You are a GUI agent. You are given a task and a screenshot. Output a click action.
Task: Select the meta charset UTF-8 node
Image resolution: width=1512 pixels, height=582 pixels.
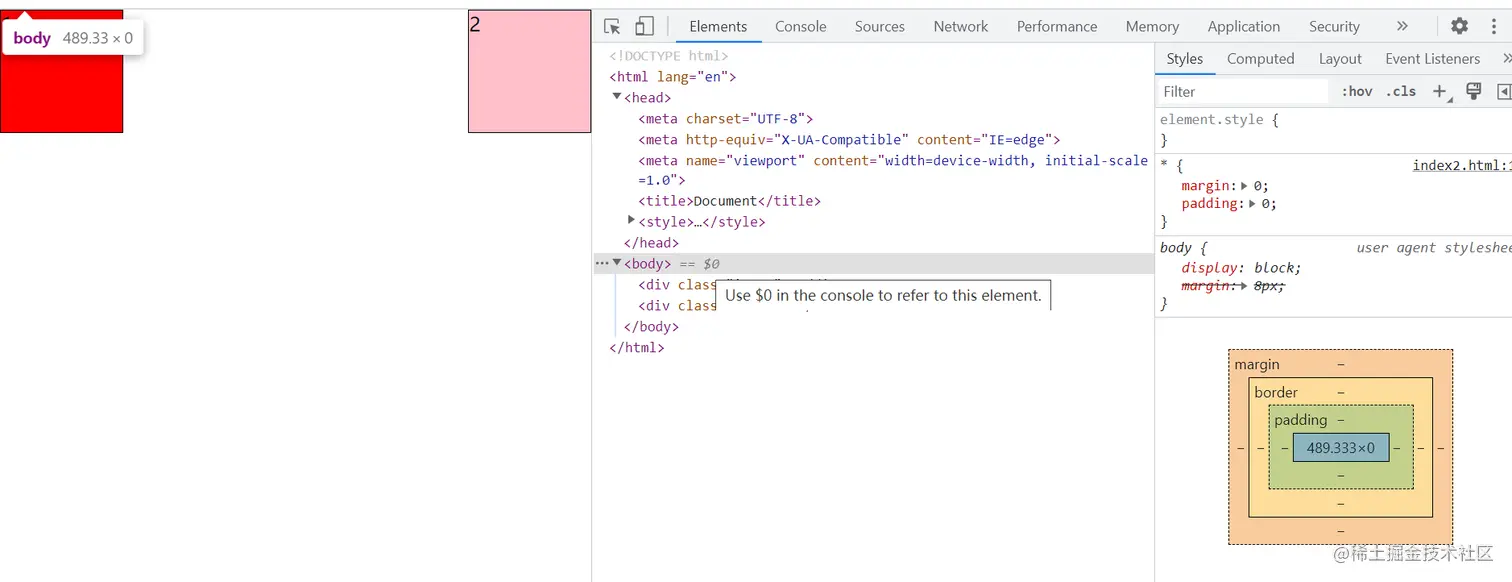coord(726,119)
